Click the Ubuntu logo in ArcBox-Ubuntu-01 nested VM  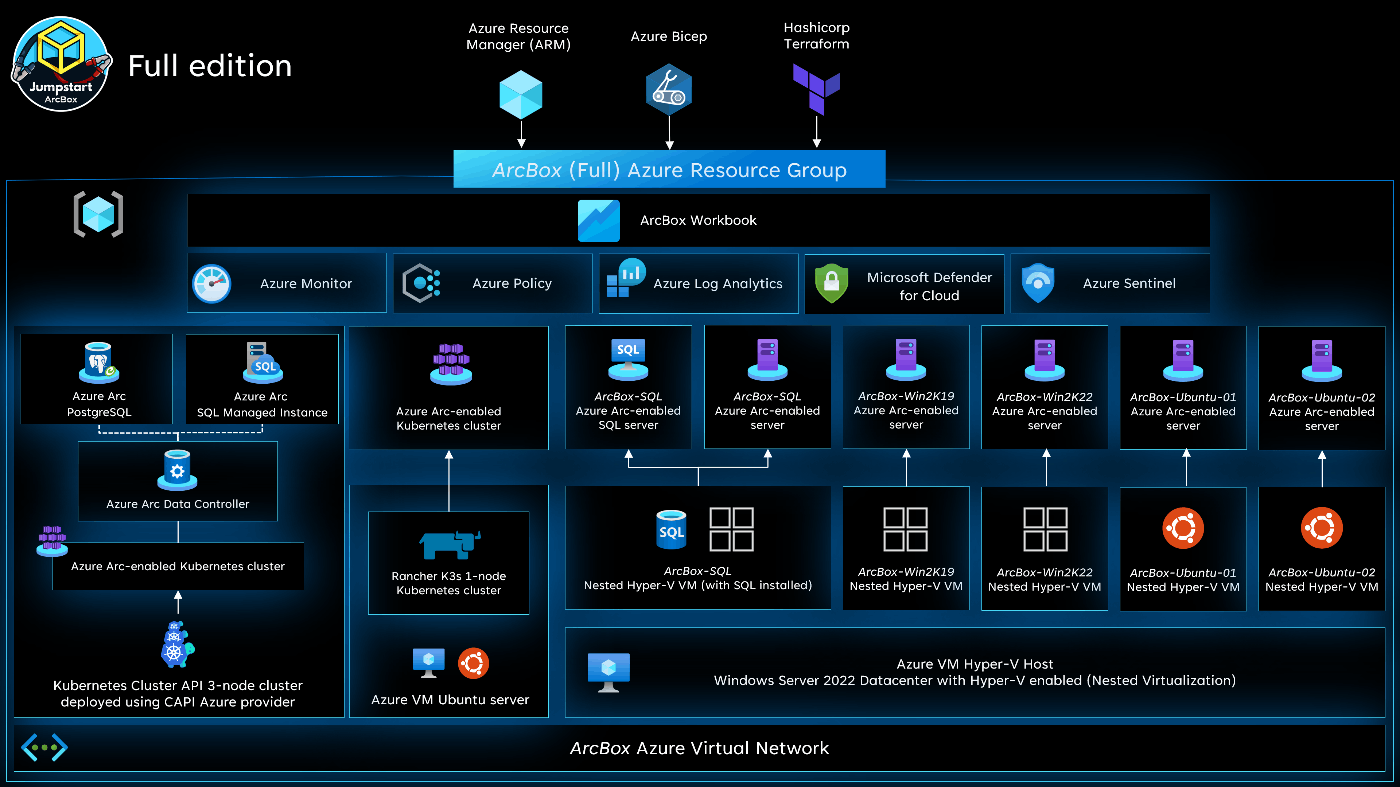click(1183, 529)
